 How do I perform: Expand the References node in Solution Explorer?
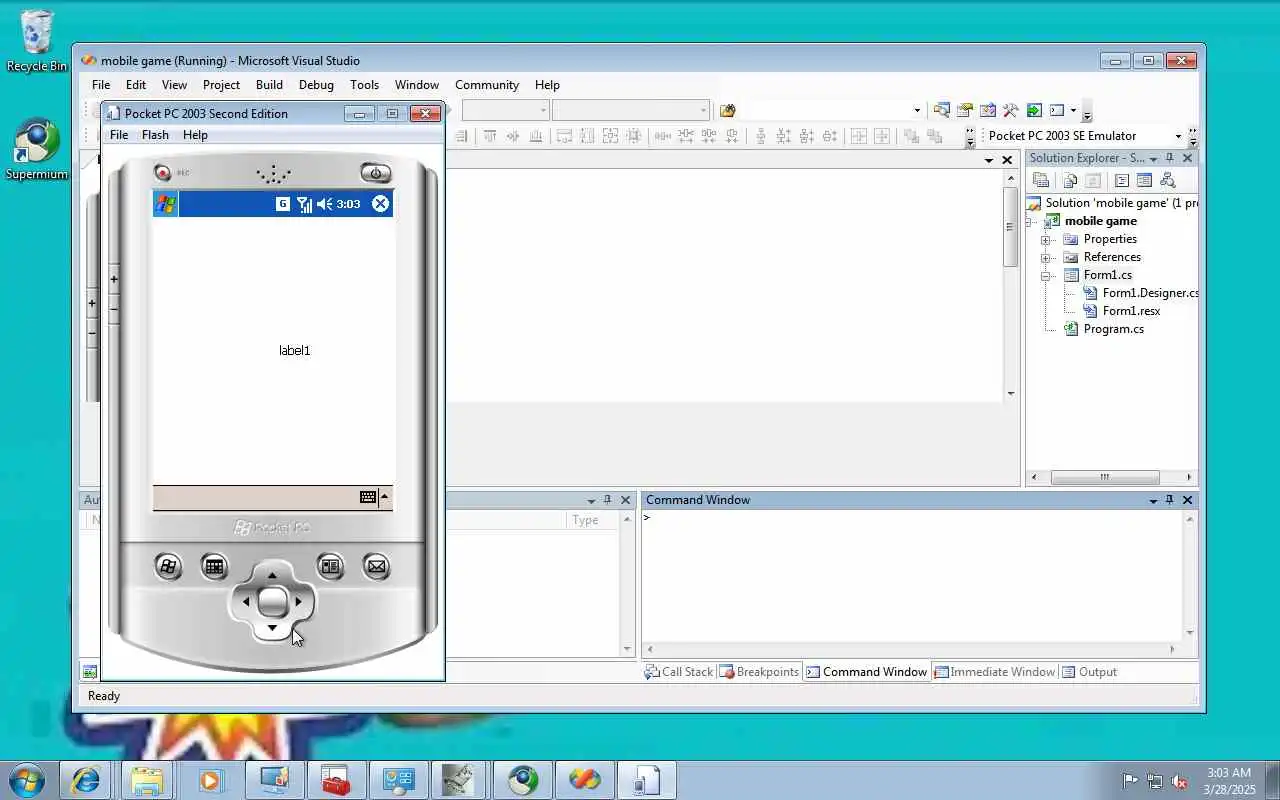pos(1046,258)
